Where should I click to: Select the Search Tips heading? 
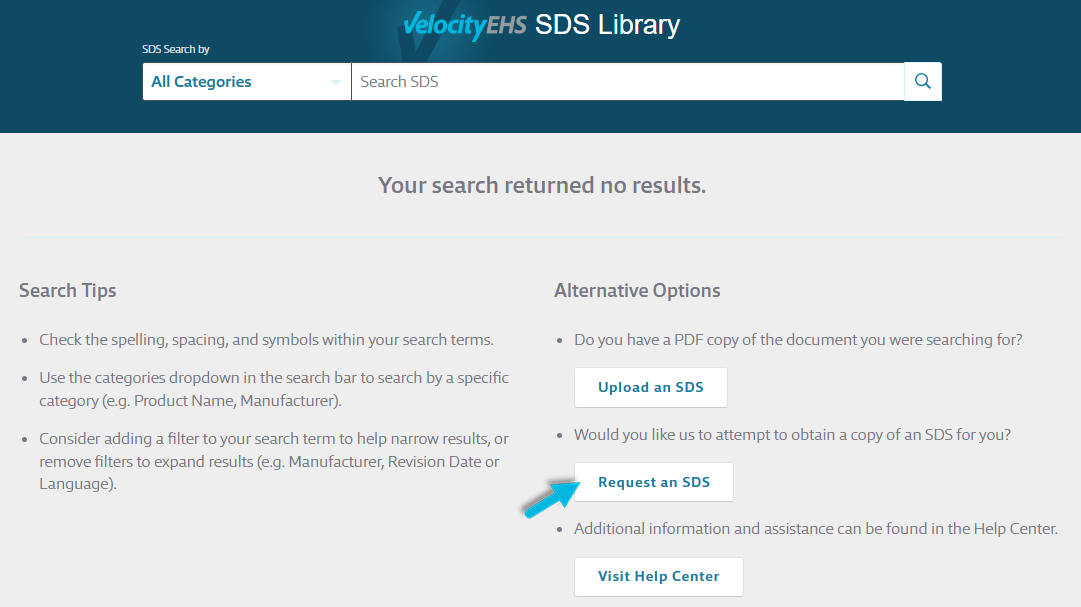click(x=68, y=291)
